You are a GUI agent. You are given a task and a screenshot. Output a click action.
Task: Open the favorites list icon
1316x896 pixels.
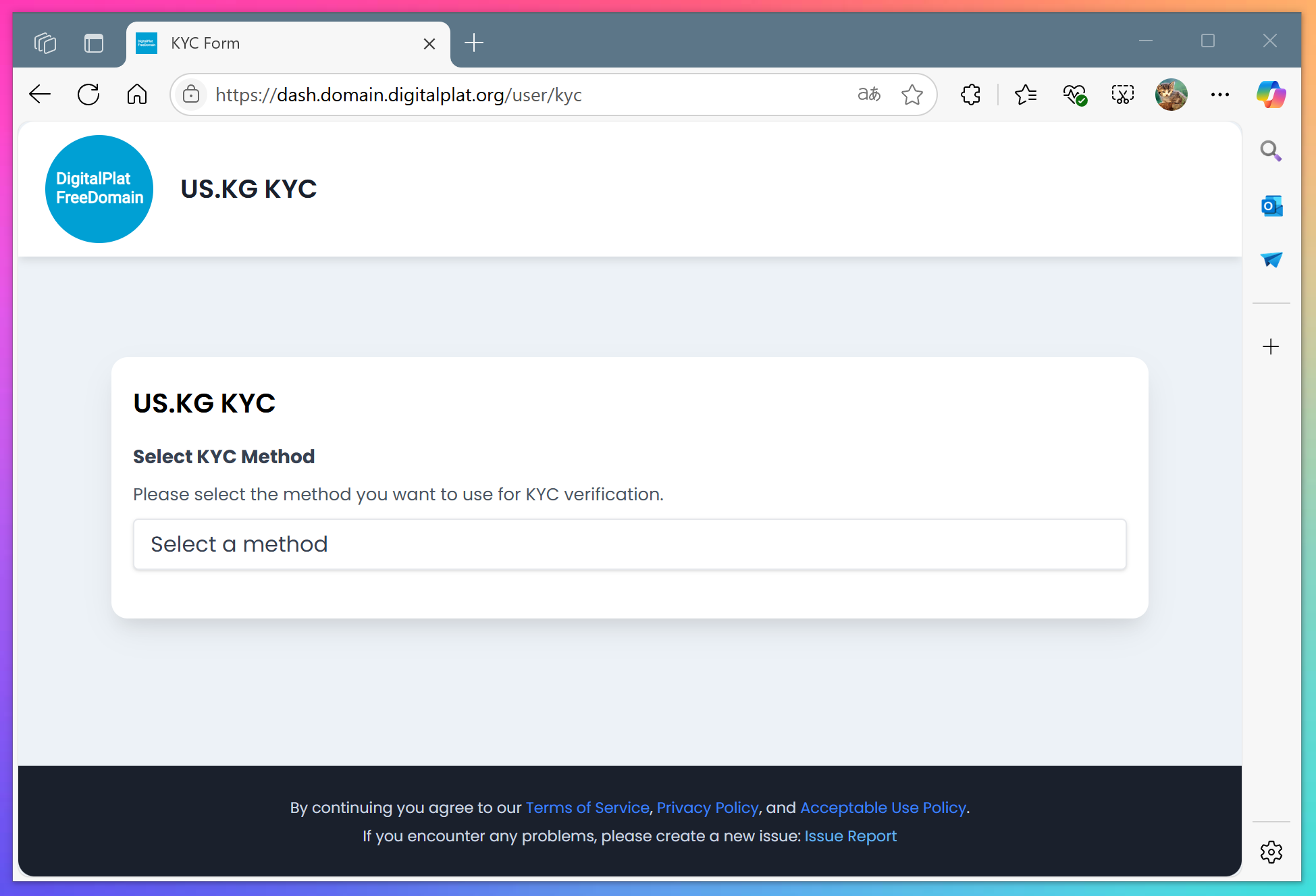(1026, 95)
